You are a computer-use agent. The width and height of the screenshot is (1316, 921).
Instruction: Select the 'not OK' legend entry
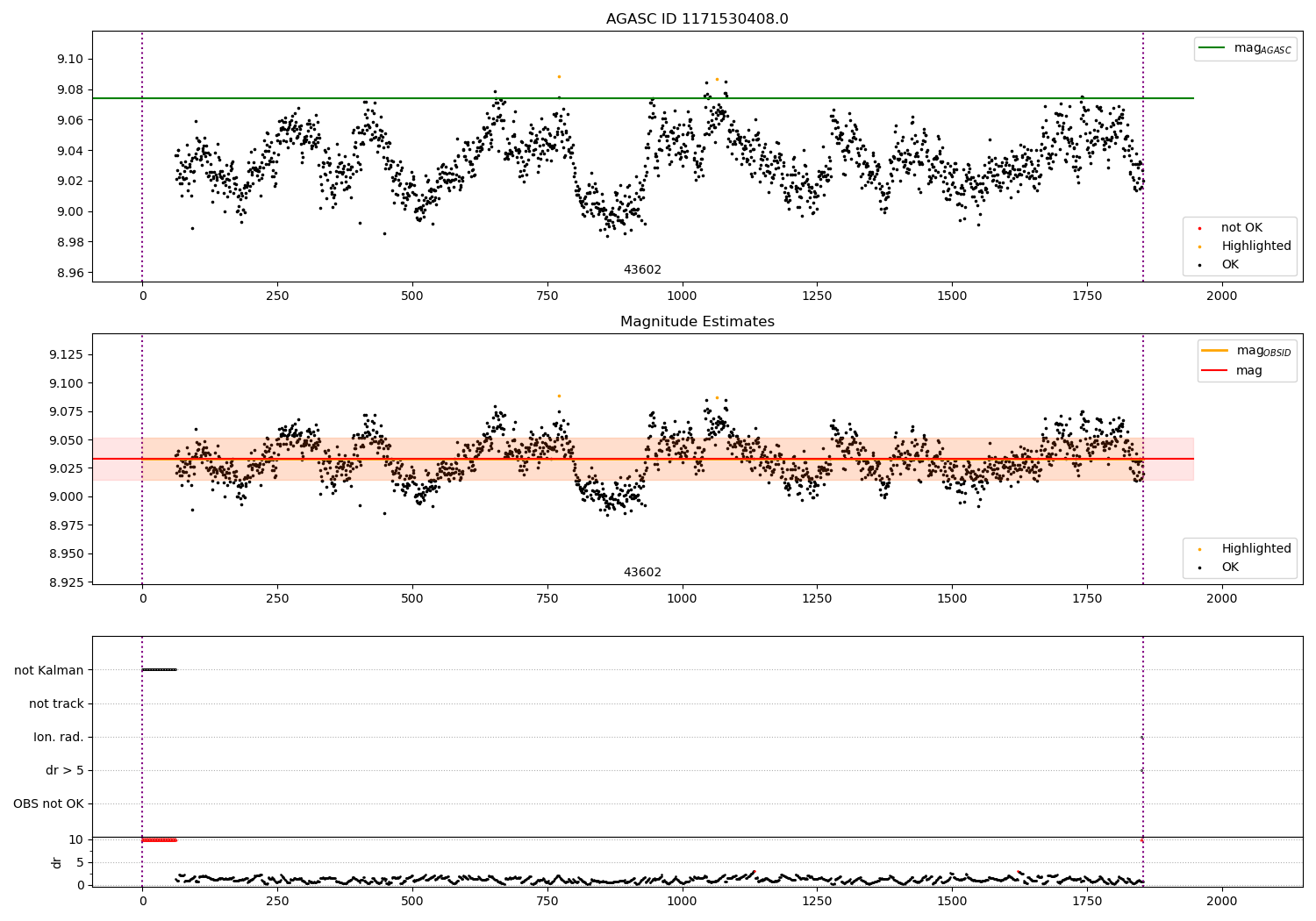pyautogui.click(x=1241, y=228)
